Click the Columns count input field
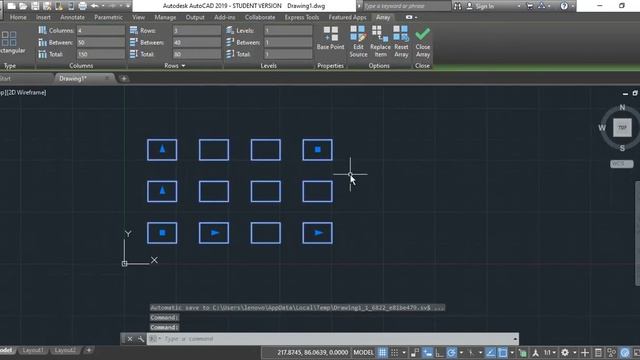The height and width of the screenshot is (360, 640). click(101, 31)
